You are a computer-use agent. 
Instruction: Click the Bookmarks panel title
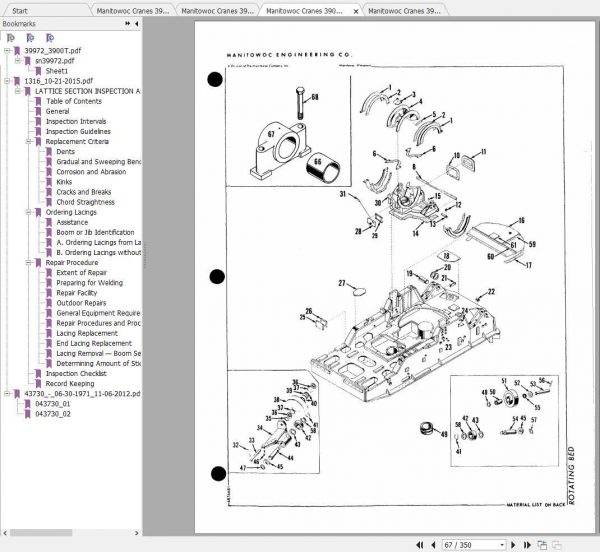pyautogui.click(x=19, y=24)
